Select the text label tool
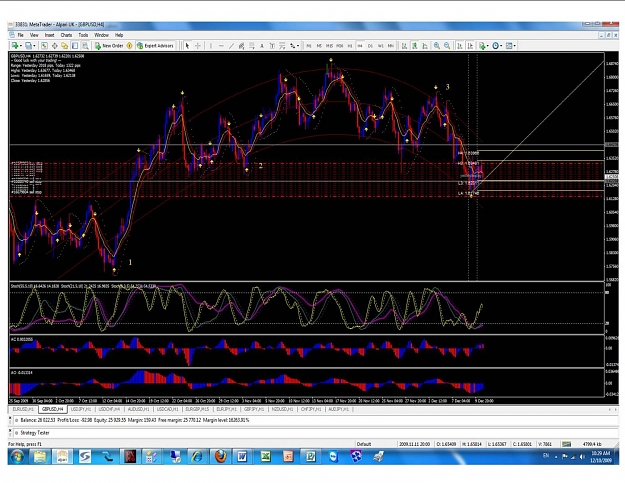This screenshot has height=483, width=625. 272,46
